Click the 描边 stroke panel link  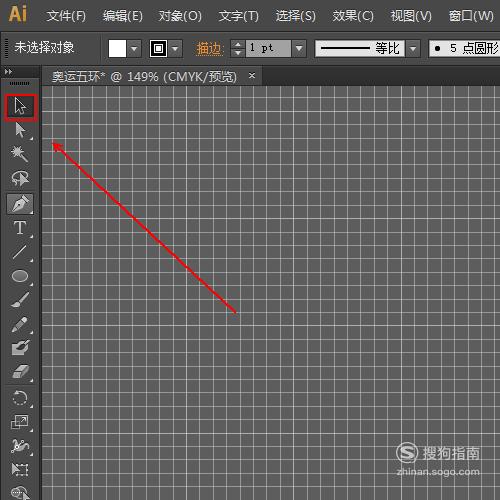209,49
